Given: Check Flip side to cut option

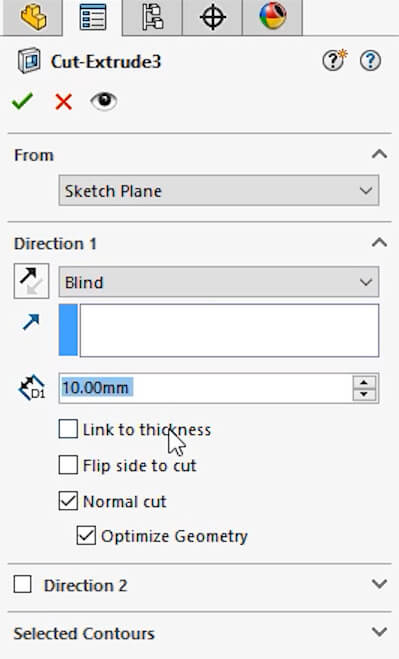Looking at the screenshot, I should 68,465.
